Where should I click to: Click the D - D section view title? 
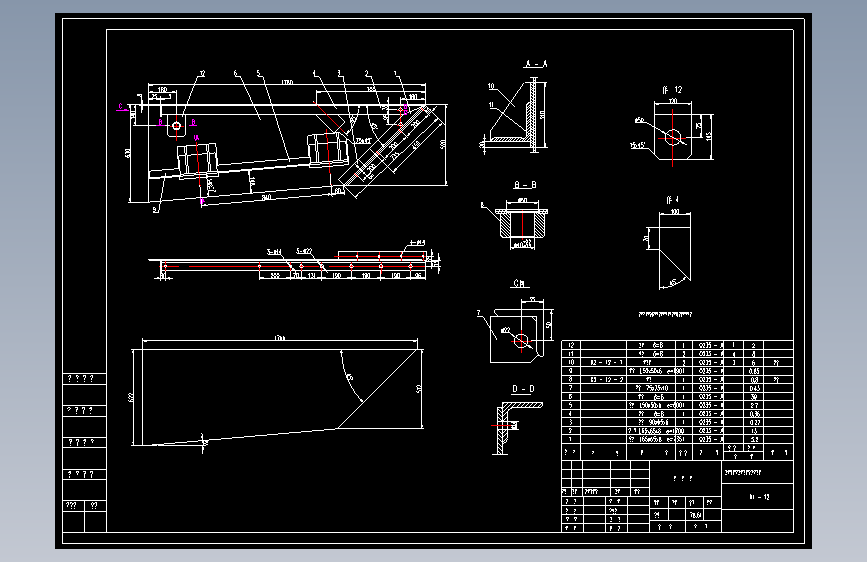click(x=523, y=389)
